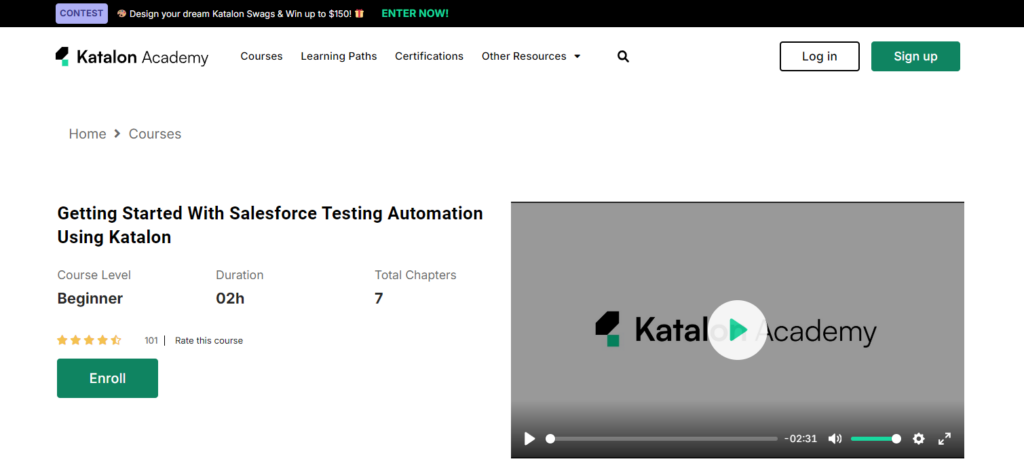Screen dimensions: 1024x472
Task: Click the video seek progress bar
Action: 664,439
